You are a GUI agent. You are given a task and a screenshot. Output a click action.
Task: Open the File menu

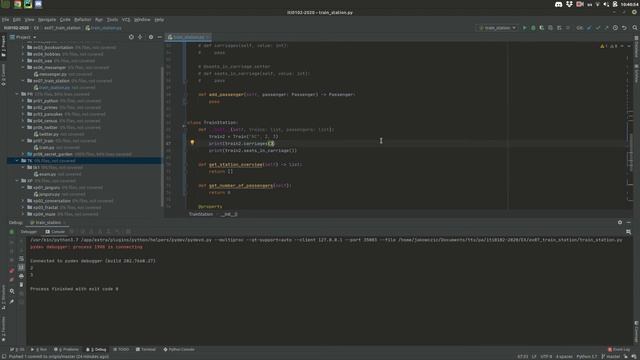[5, 20]
